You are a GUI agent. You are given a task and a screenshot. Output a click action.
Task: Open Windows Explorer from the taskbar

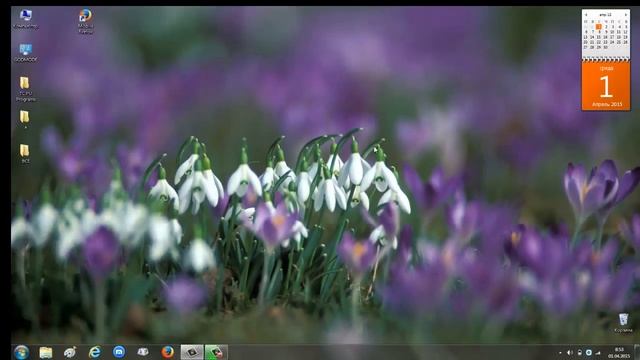46,352
